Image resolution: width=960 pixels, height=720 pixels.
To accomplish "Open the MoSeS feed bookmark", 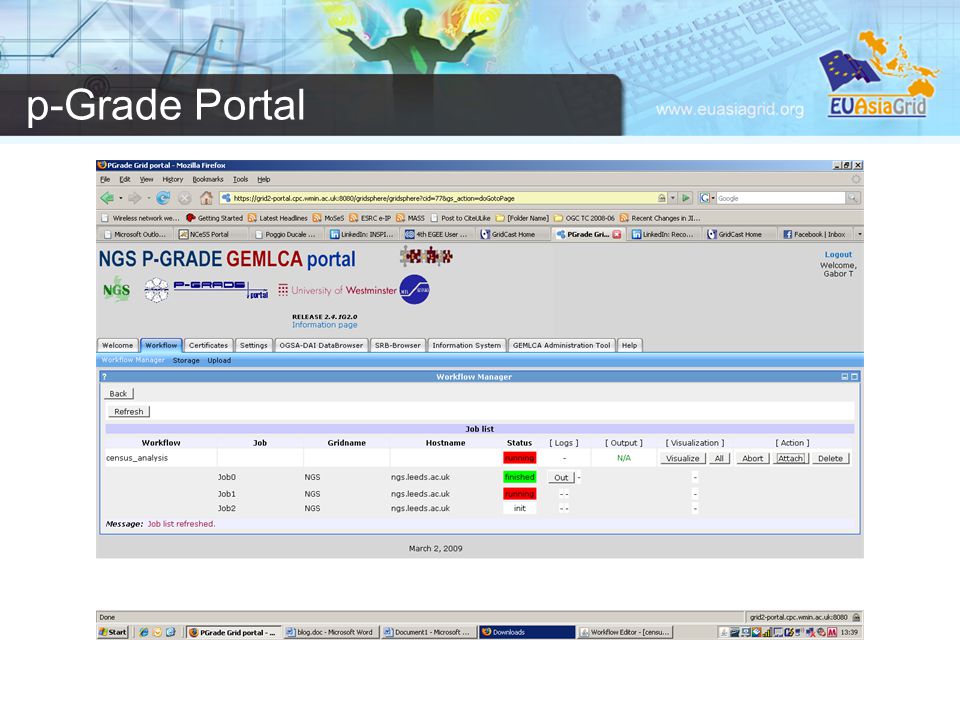I will [x=328, y=218].
